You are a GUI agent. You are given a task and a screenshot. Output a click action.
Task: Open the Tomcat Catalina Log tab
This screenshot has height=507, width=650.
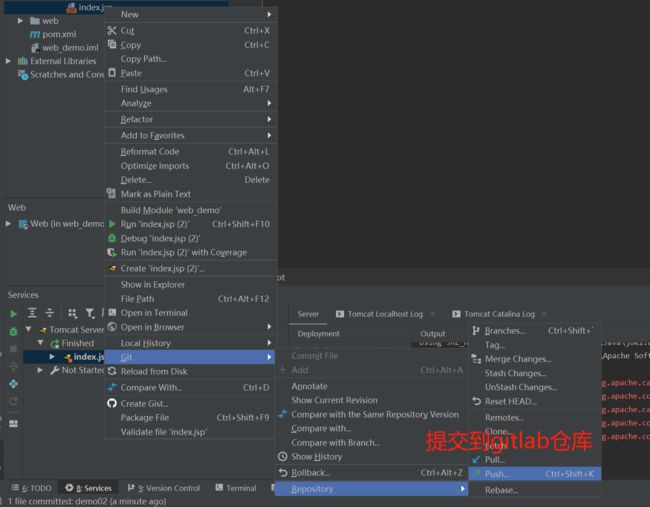(x=499, y=314)
